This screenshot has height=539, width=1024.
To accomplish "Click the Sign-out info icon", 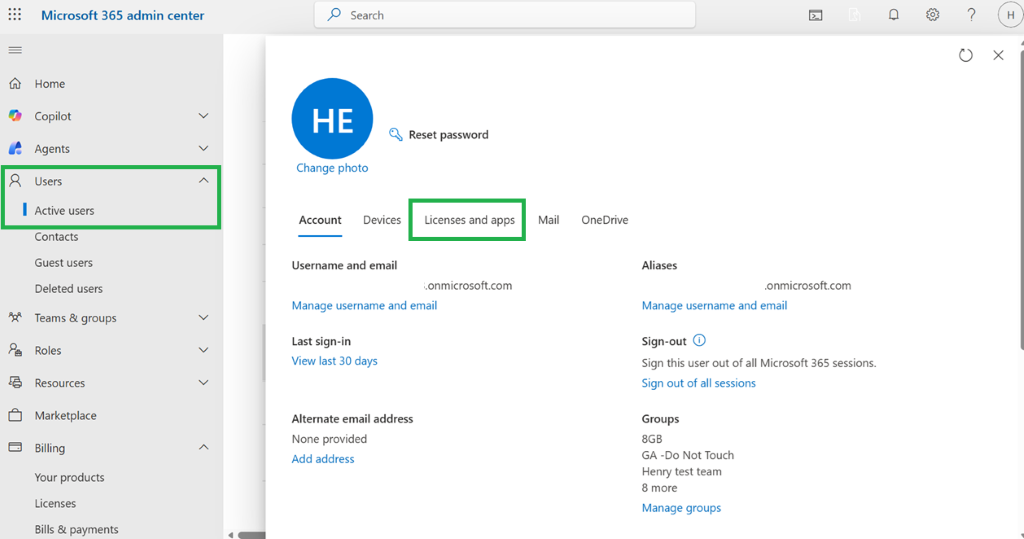I will pyautogui.click(x=699, y=340).
